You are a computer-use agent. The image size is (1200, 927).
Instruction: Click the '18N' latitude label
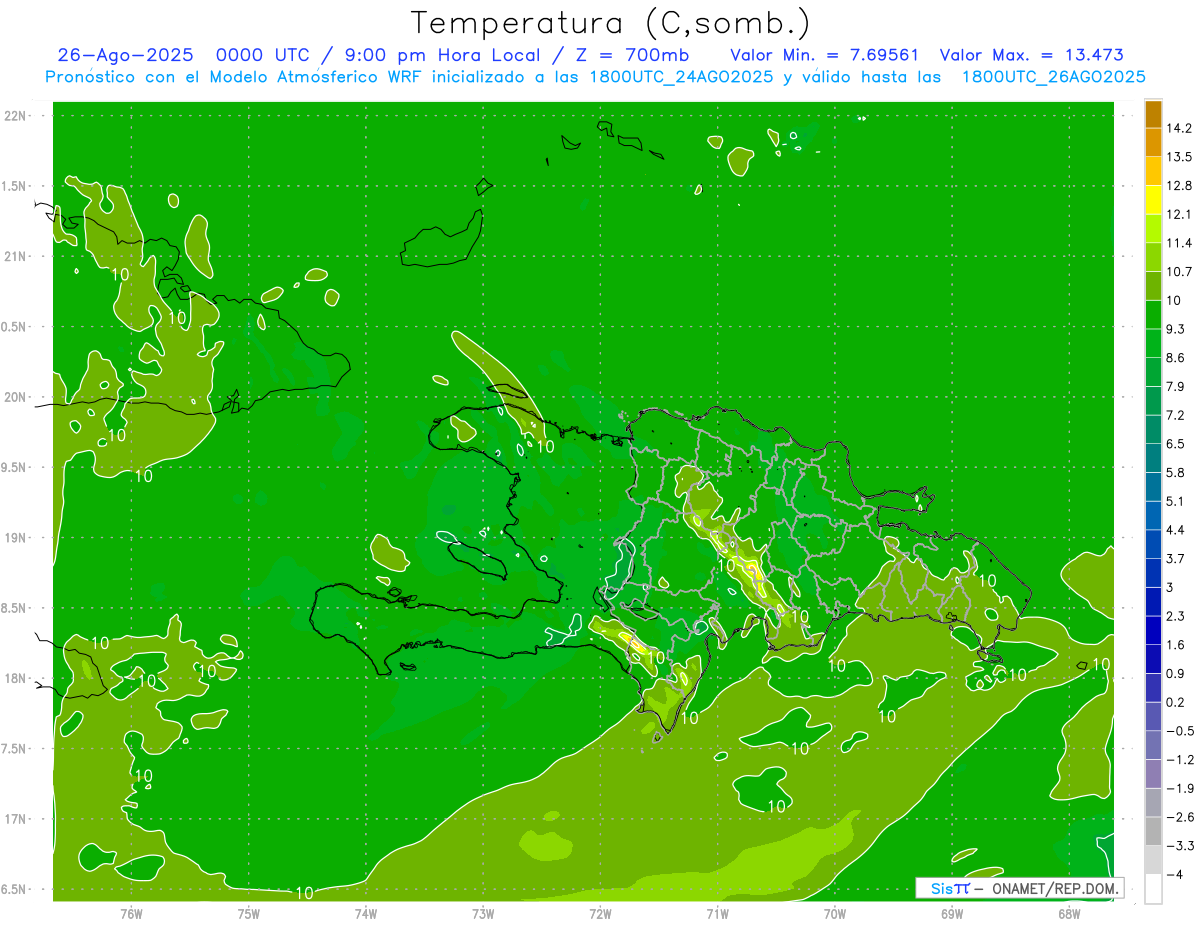coord(16,678)
